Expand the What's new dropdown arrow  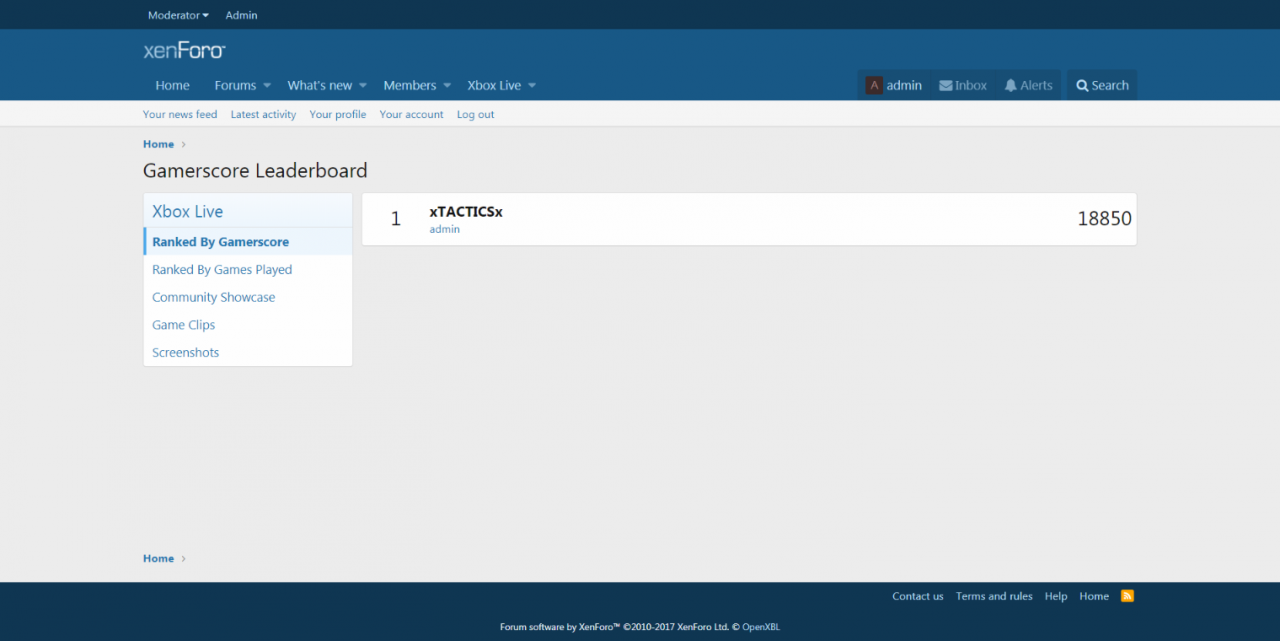click(x=363, y=86)
